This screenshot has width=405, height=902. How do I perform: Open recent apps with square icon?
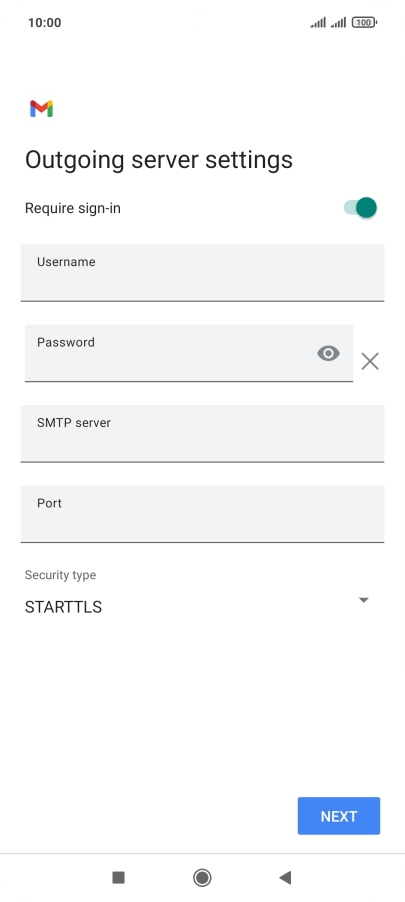click(119, 877)
